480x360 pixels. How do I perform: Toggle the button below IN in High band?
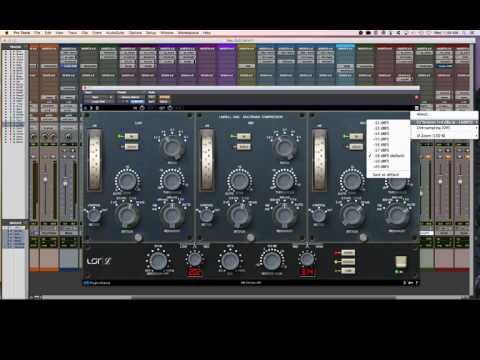(356, 147)
